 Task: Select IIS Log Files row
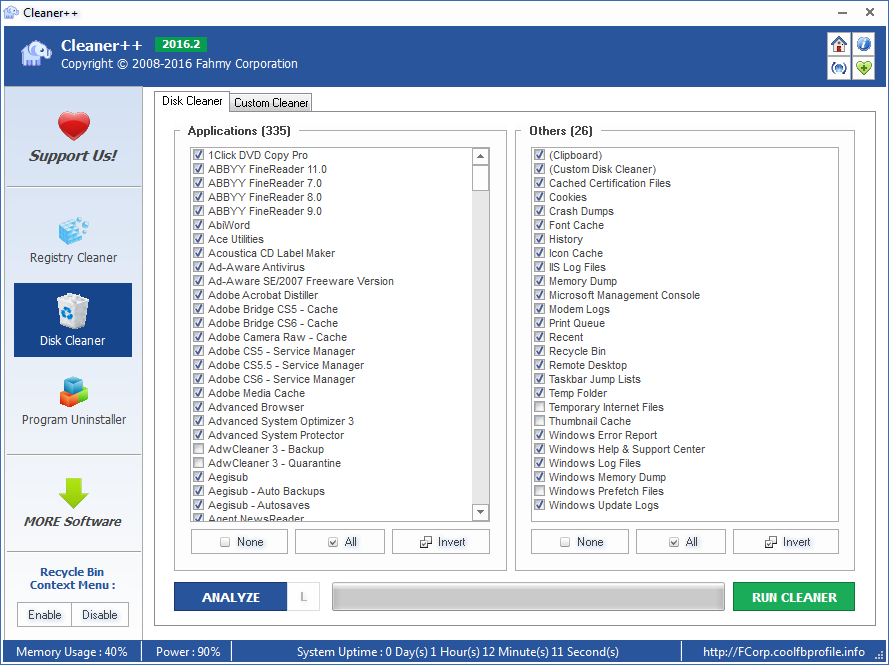(x=577, y=266)
